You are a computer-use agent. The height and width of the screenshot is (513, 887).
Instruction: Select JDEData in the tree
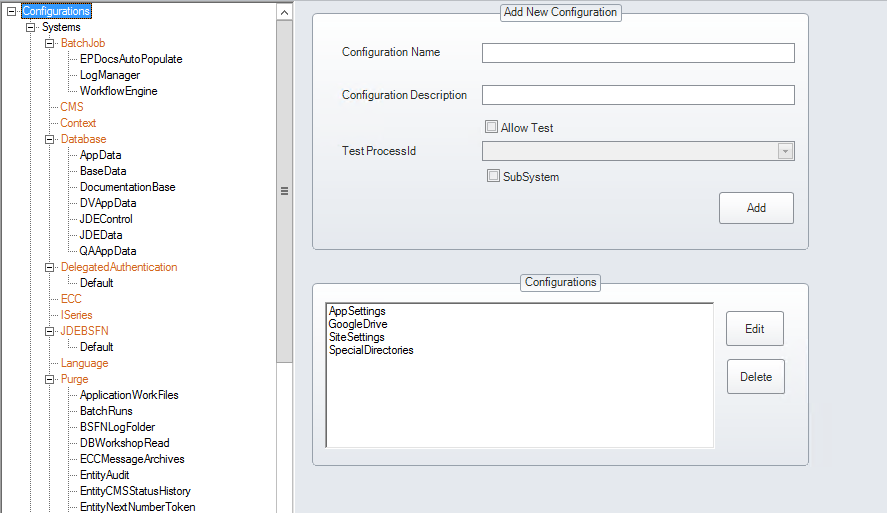point(101,235)
